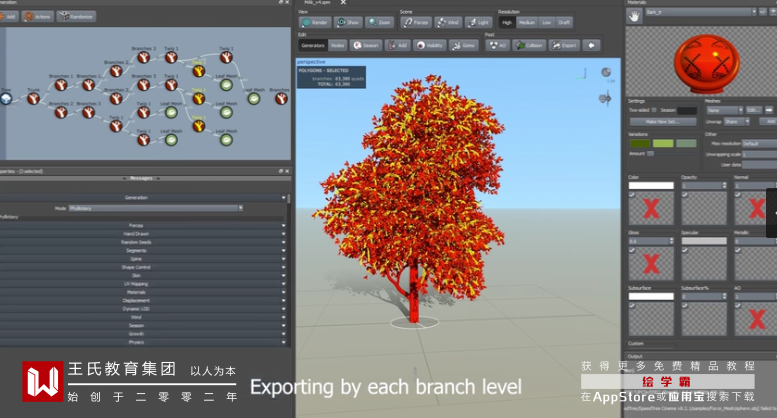Set resolution to Low
The image size is (777, 418).
click(547, 22)
